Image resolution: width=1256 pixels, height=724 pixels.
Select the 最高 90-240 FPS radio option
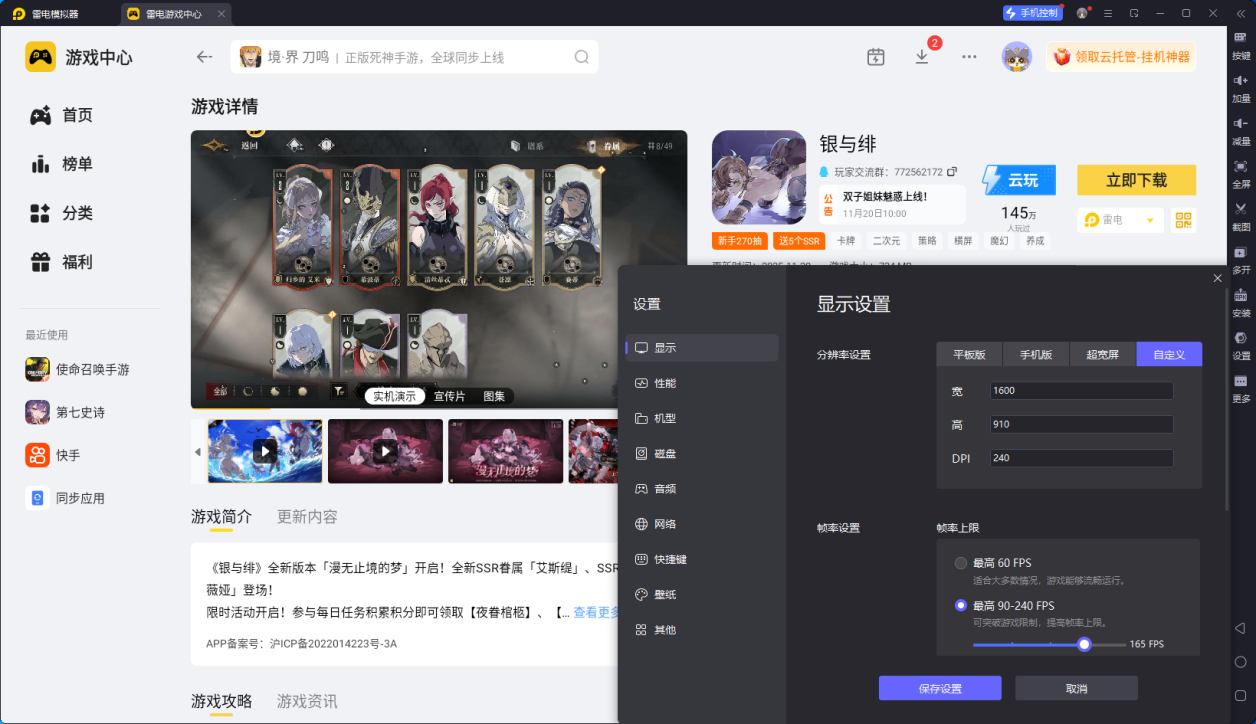pos(961,605)
